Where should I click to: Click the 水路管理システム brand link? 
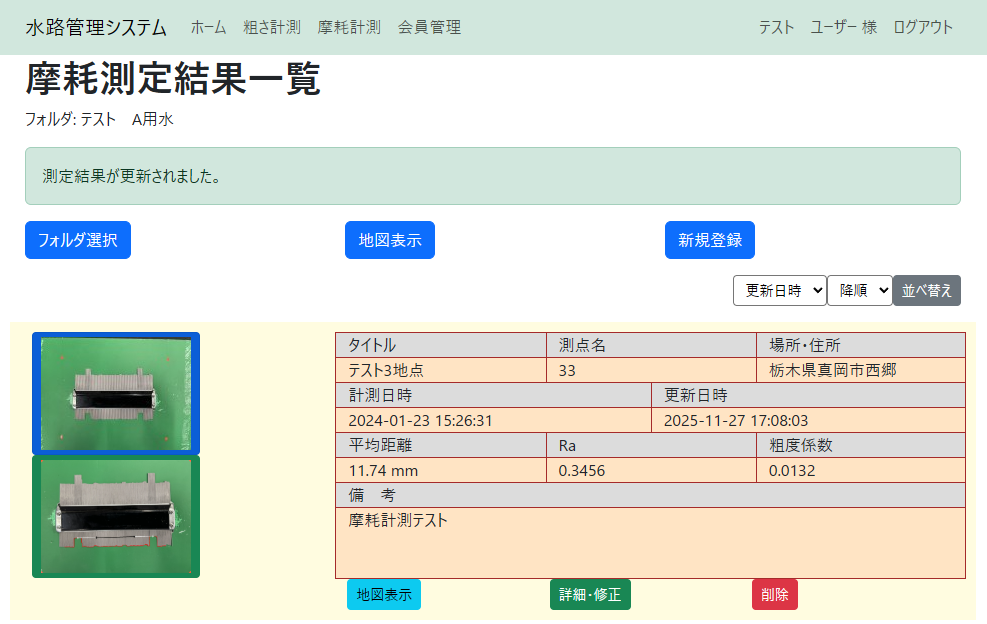pos(96,27)
